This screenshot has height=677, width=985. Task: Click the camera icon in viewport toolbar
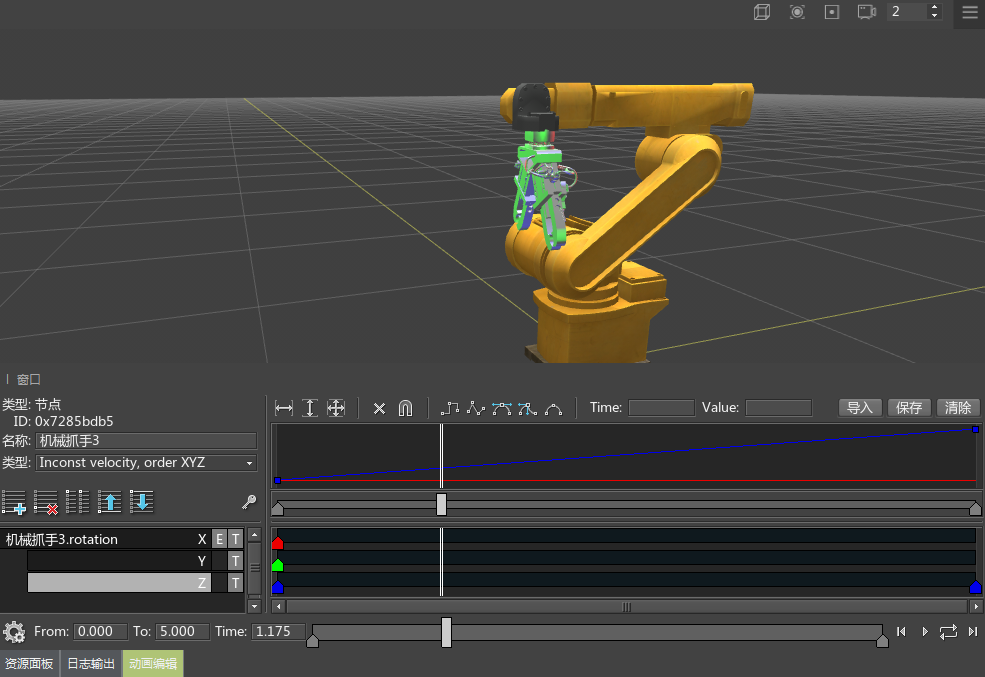866,12
